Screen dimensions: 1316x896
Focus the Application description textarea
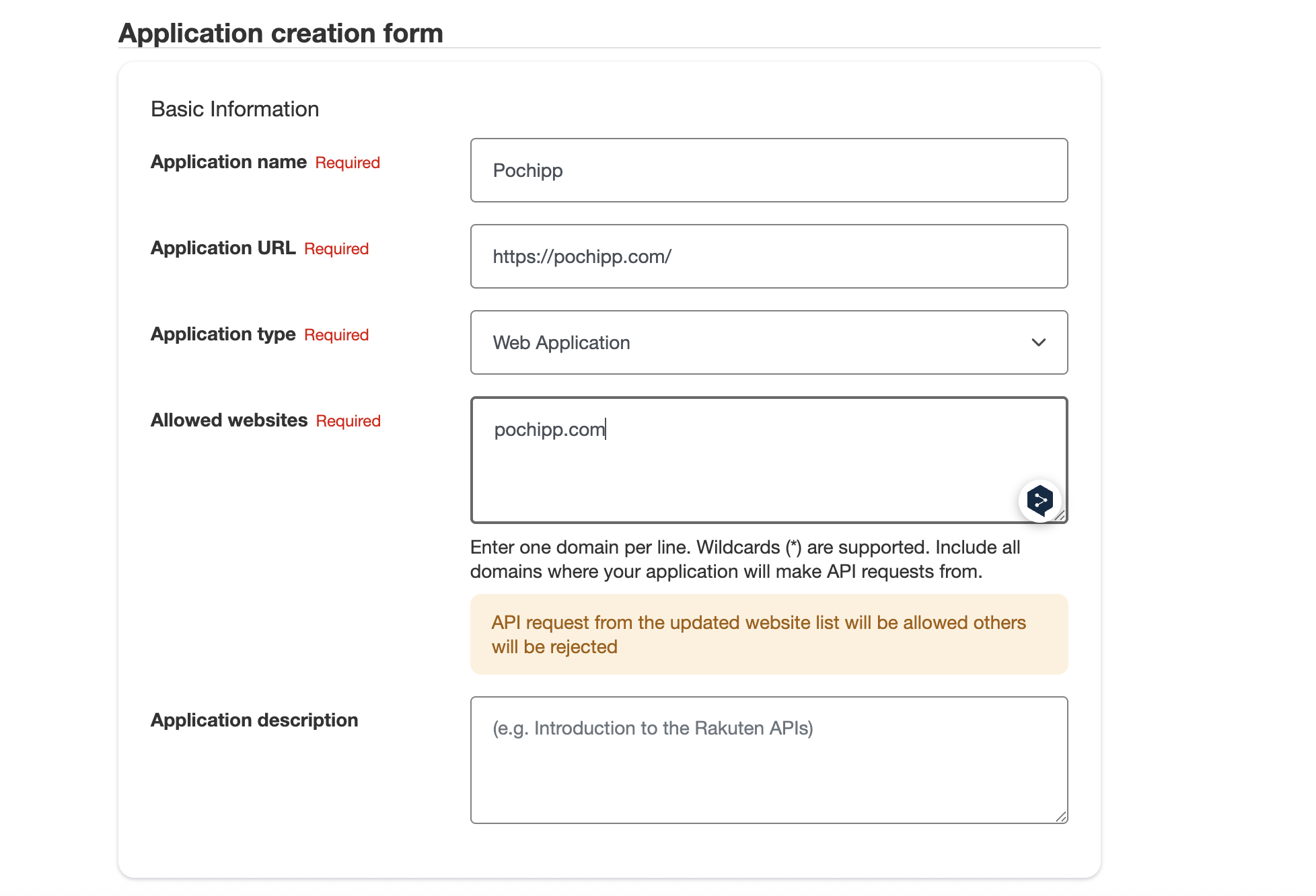[x=768, y=760]
